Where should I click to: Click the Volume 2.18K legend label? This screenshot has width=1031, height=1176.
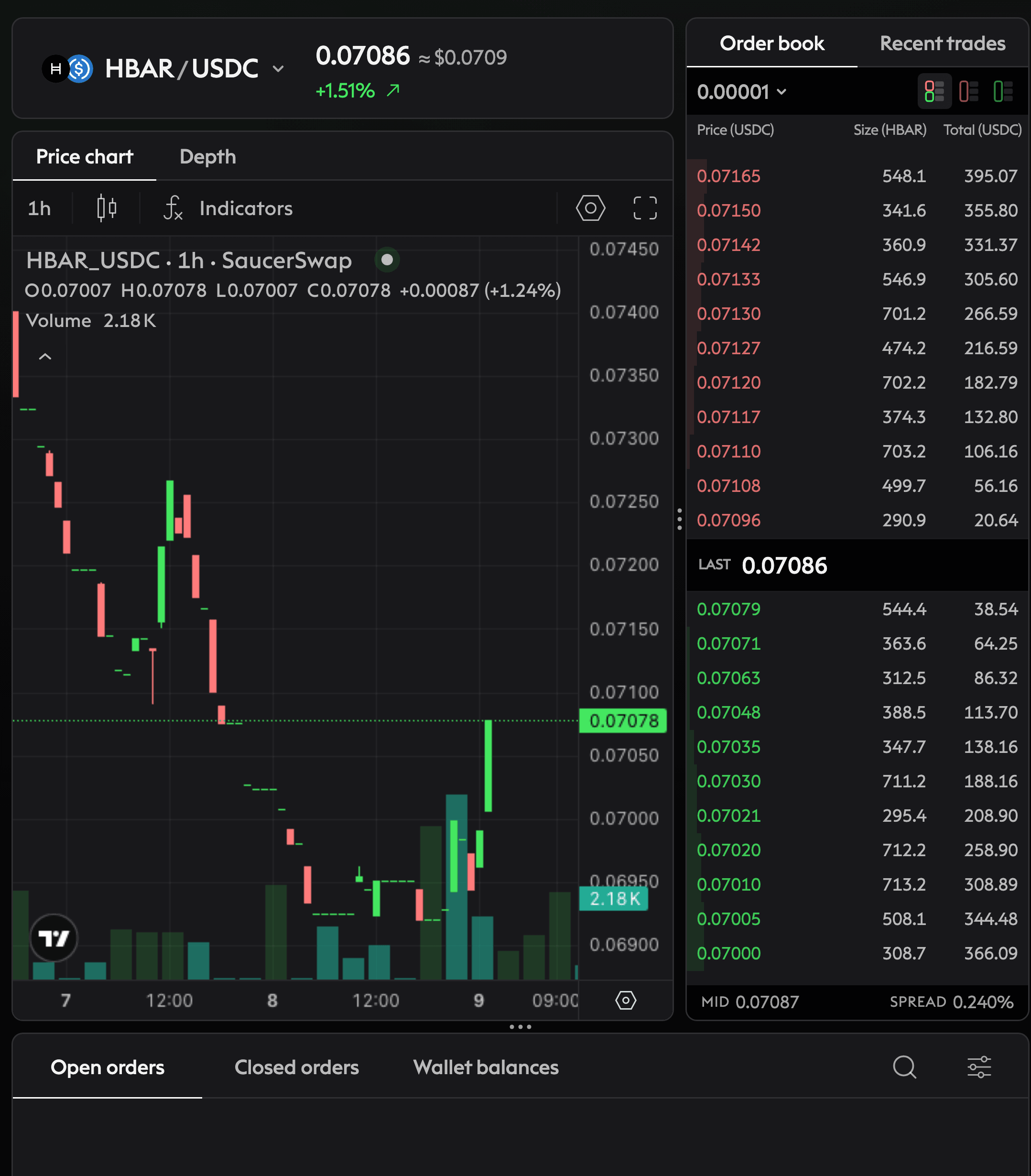[x=91, y=320]
